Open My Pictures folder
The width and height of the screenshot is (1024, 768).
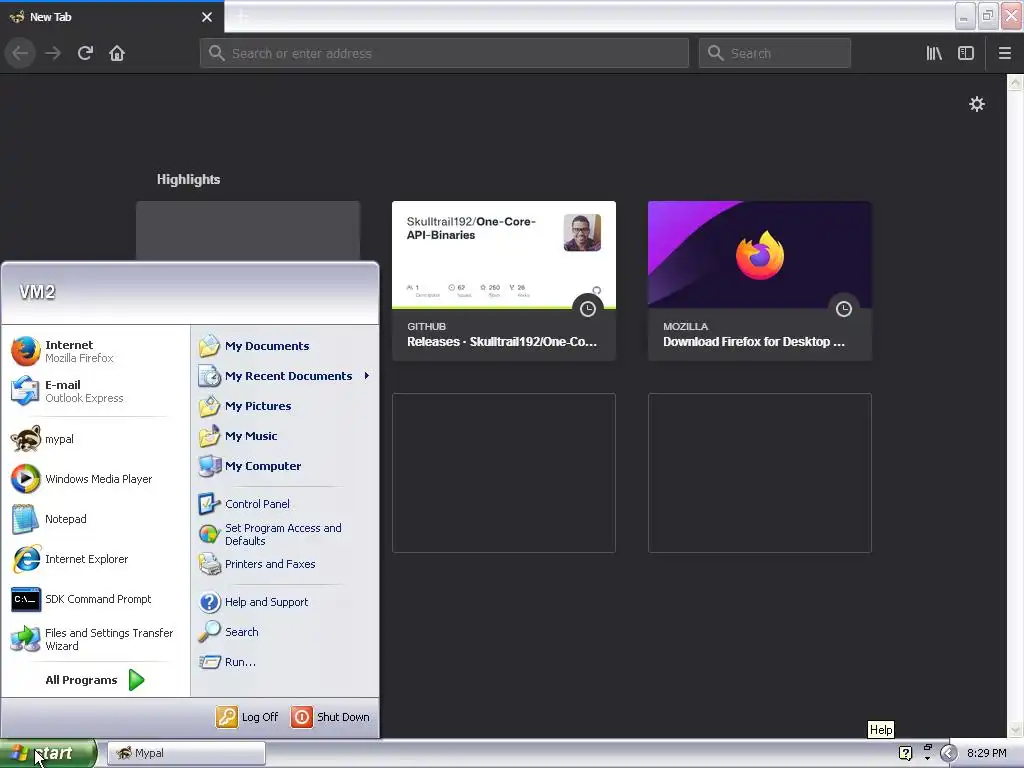(x=285, y=406)
